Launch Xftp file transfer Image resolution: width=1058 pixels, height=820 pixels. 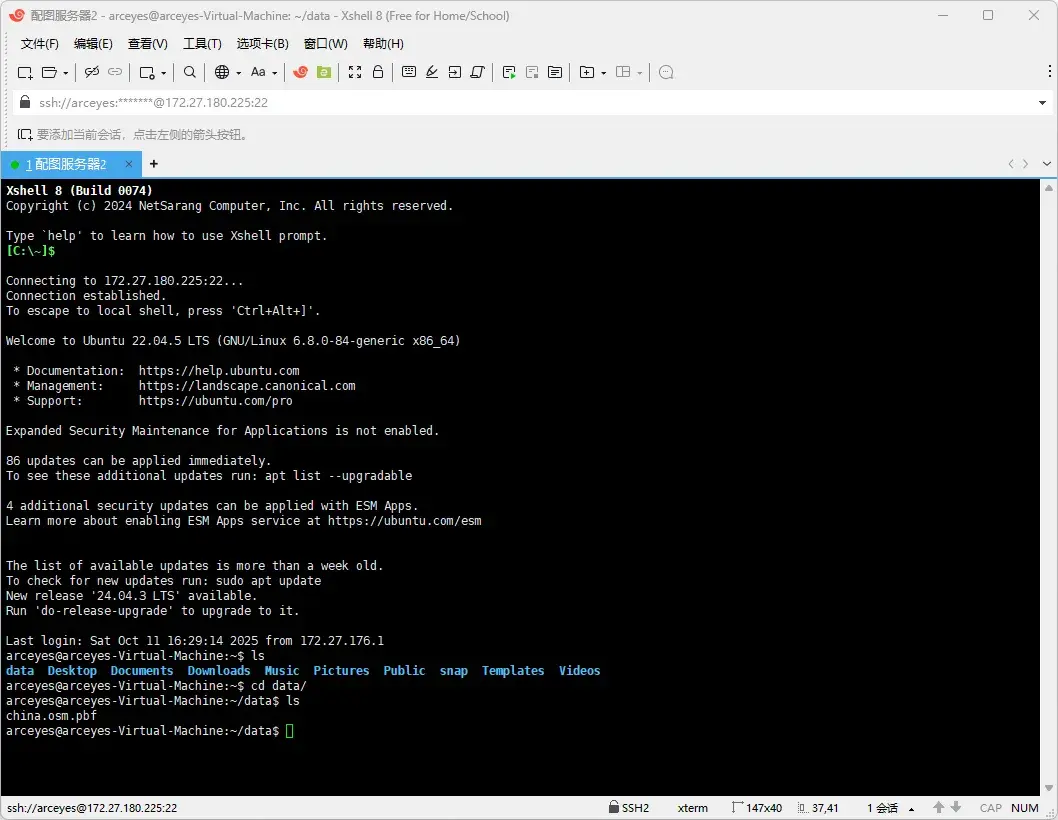point(325,72)
